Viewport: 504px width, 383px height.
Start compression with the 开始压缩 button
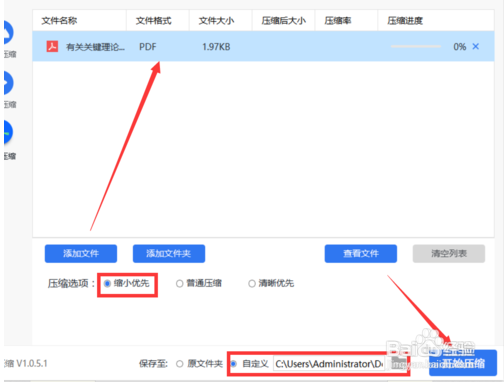click(463, 363)
